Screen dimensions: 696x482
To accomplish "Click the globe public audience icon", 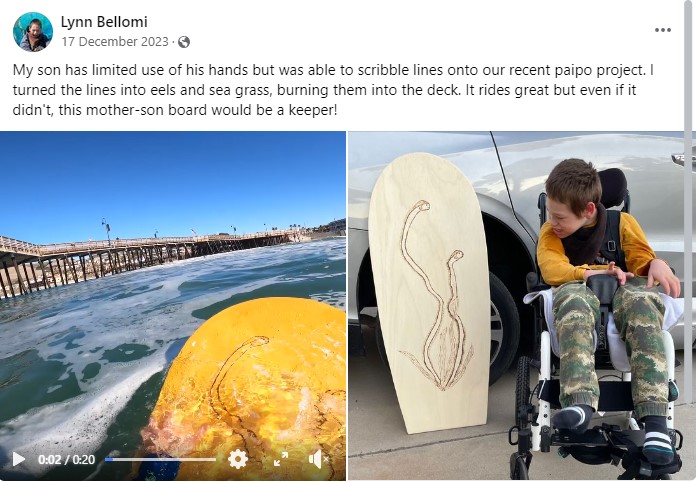I will click(x=184, y=42).
